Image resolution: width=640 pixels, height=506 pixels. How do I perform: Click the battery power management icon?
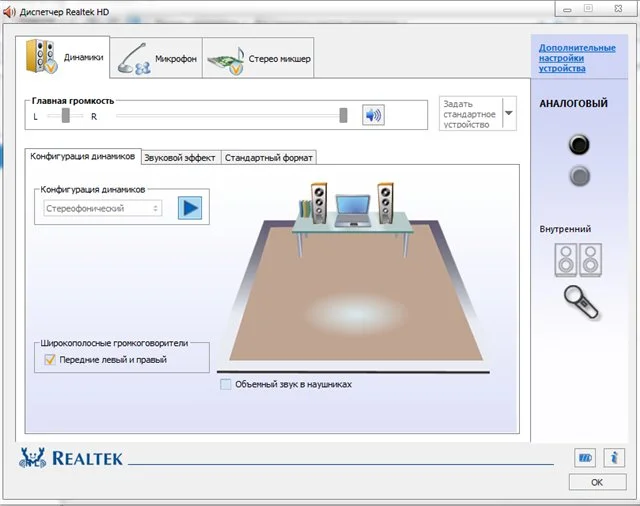[x=585, y=457]
